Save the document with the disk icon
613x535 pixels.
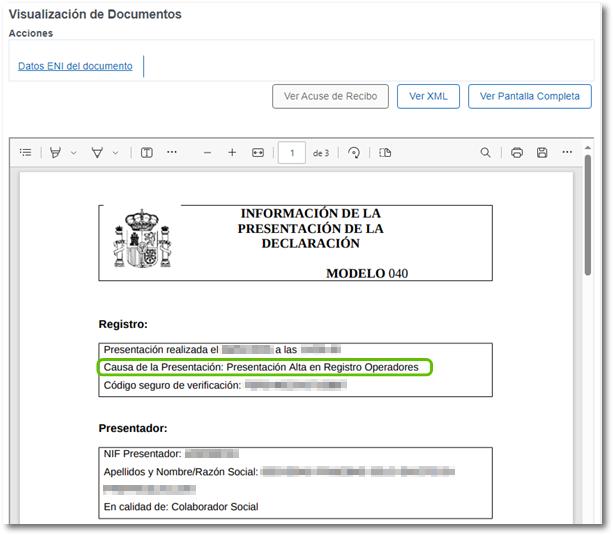(x=542, y=153)
